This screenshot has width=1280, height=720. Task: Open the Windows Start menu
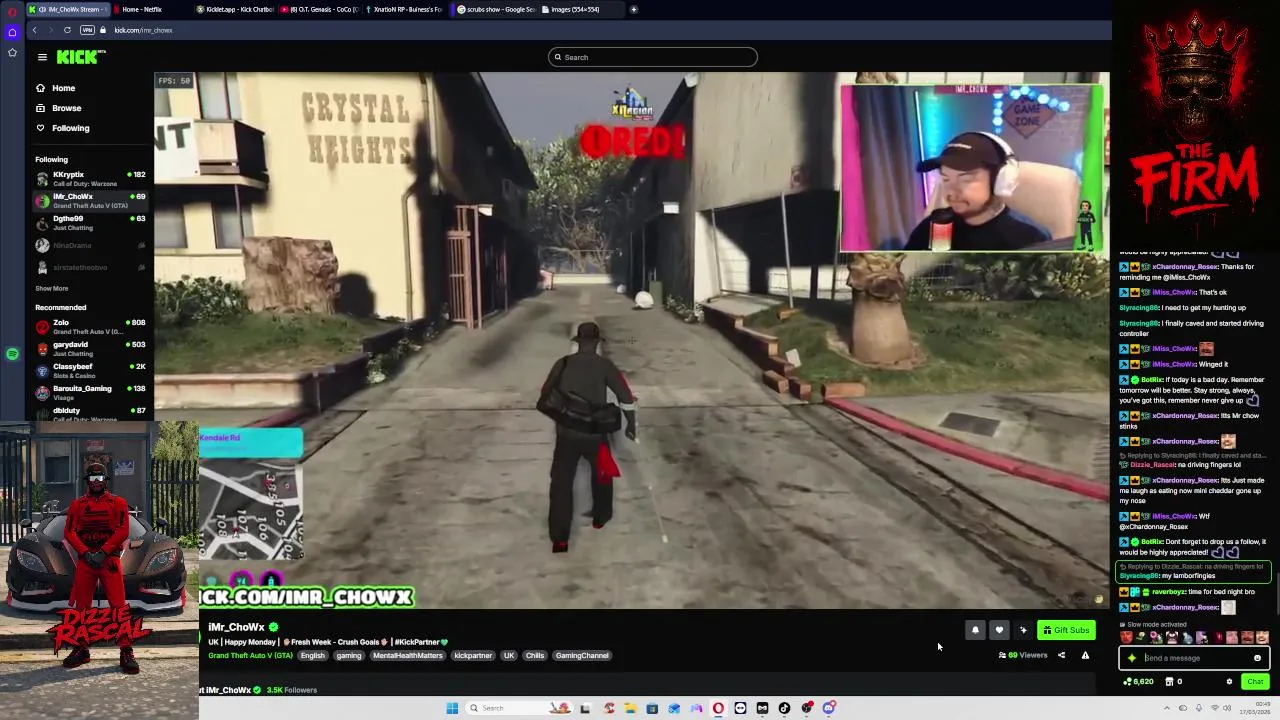452,708
